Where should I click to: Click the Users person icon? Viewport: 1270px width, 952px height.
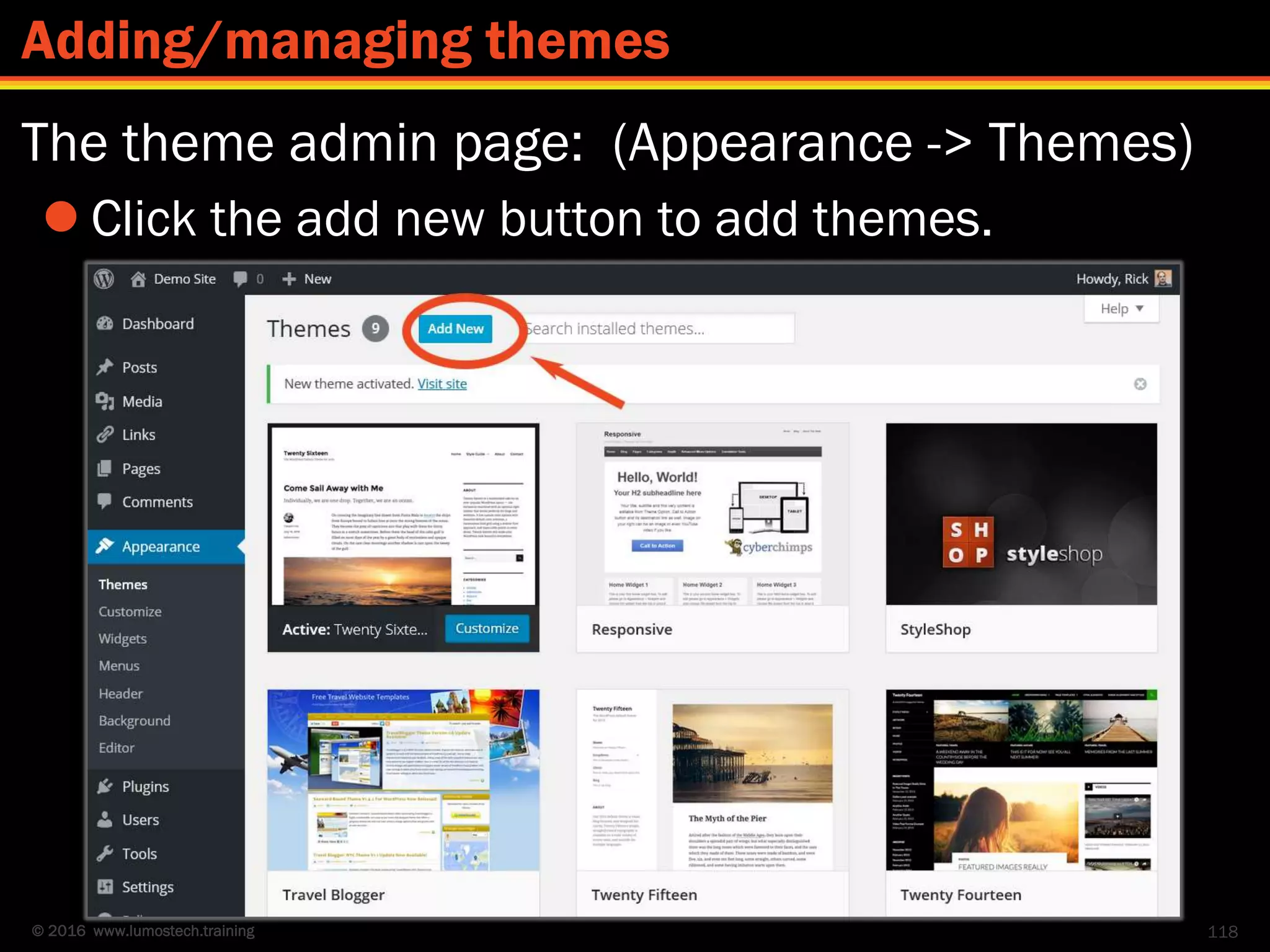coord(105,819)
